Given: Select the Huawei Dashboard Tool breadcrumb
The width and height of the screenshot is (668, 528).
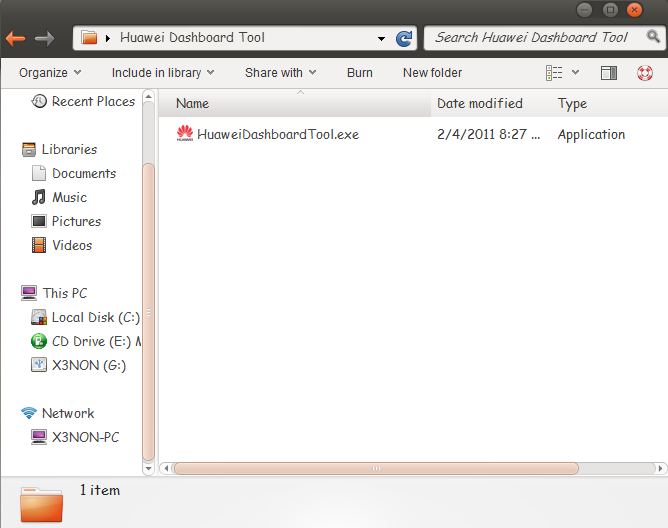Looking at the screenshot, I should pos(192,38).
